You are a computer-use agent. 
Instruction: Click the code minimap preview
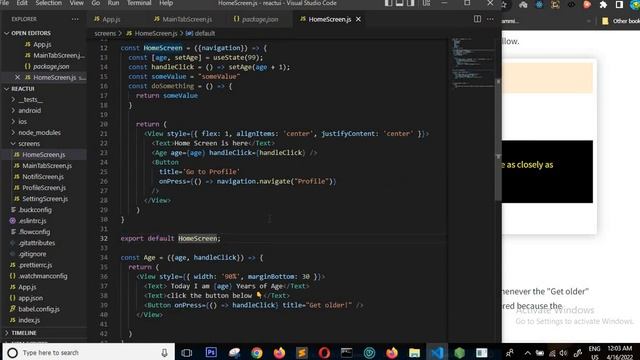473,63
